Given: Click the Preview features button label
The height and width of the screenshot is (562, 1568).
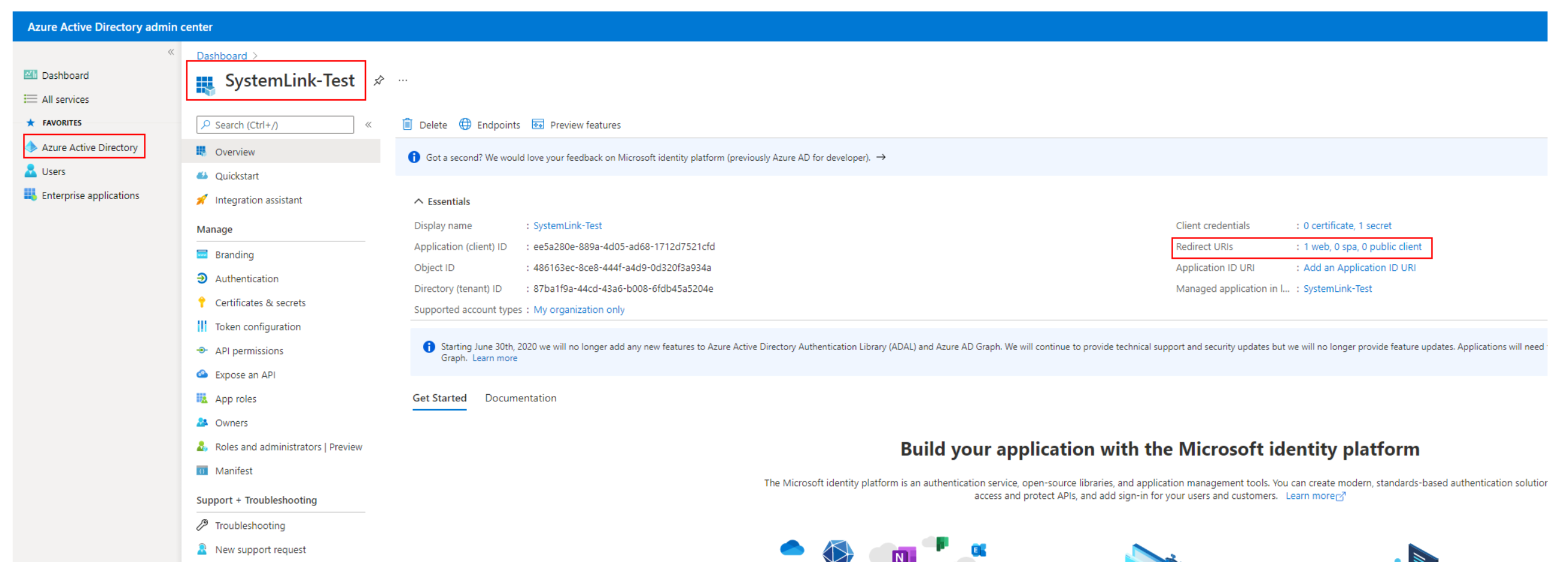Looking at the screenshot, I should click(x=586, y=125).
